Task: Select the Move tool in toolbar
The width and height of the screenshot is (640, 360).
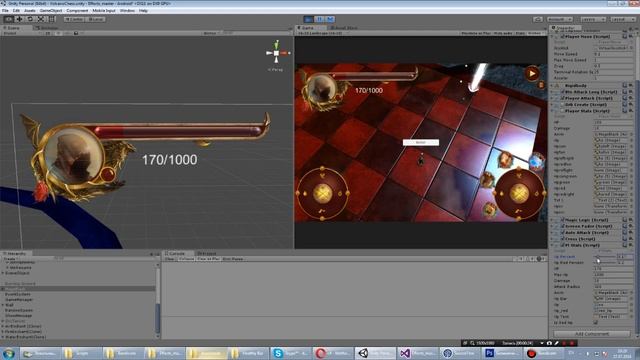Action: pos(19,19)
